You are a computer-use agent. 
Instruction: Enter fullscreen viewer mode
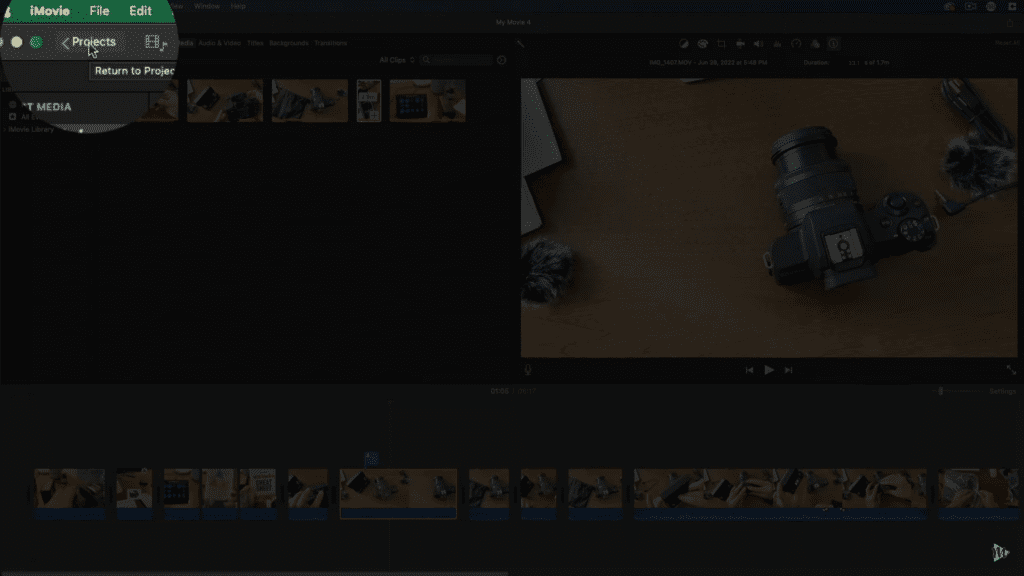[x=1011, y=370]
